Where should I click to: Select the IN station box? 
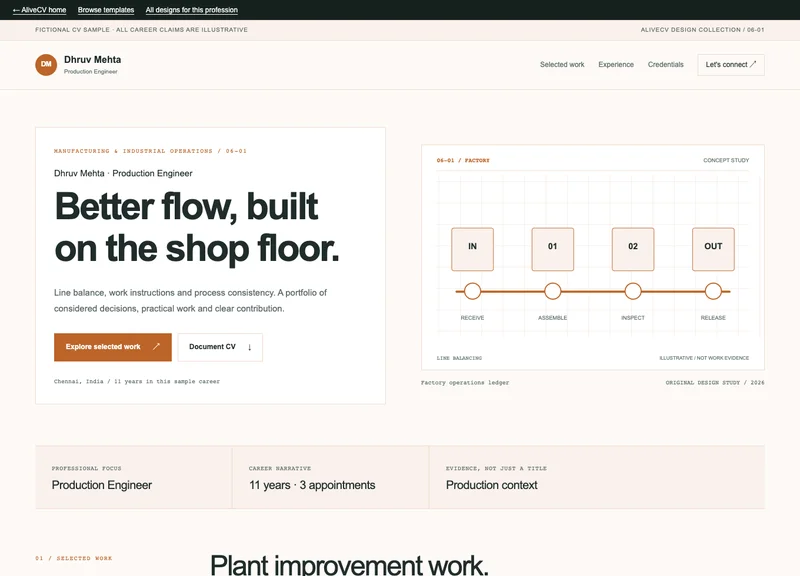point(472,249)
